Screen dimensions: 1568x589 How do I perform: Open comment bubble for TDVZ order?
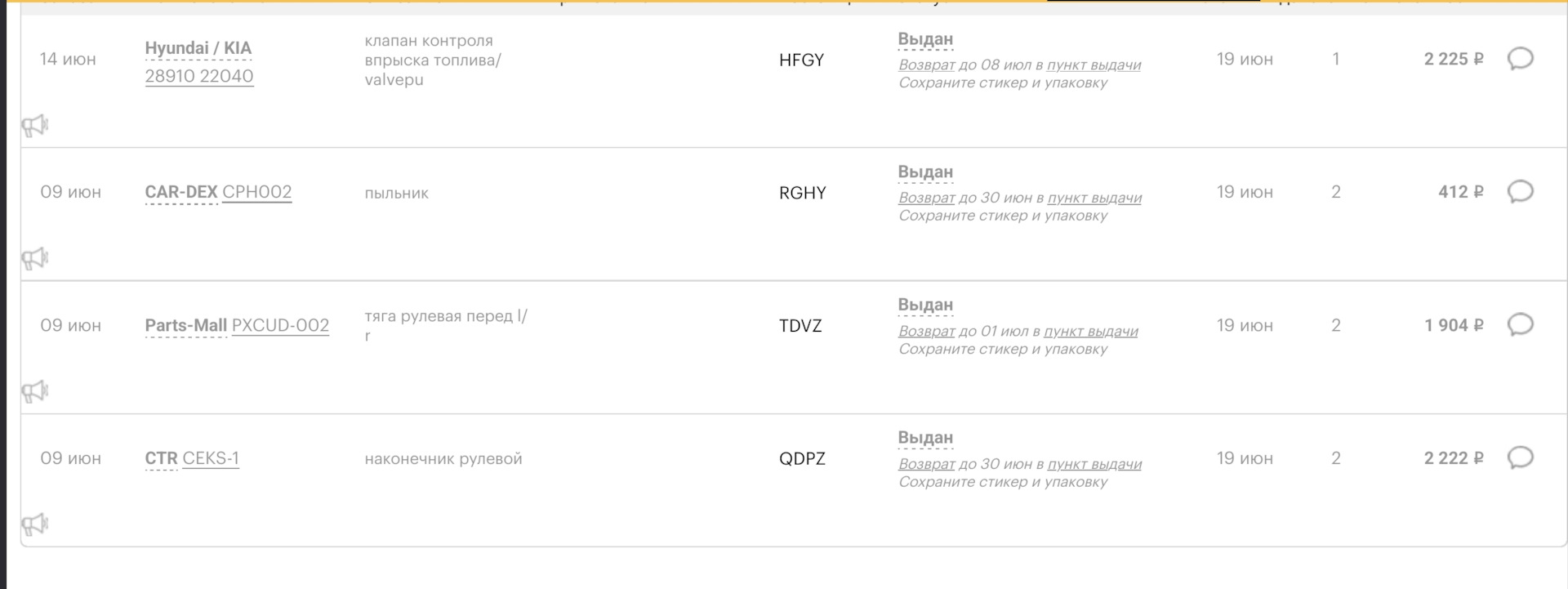click(x=1520, y=325)
